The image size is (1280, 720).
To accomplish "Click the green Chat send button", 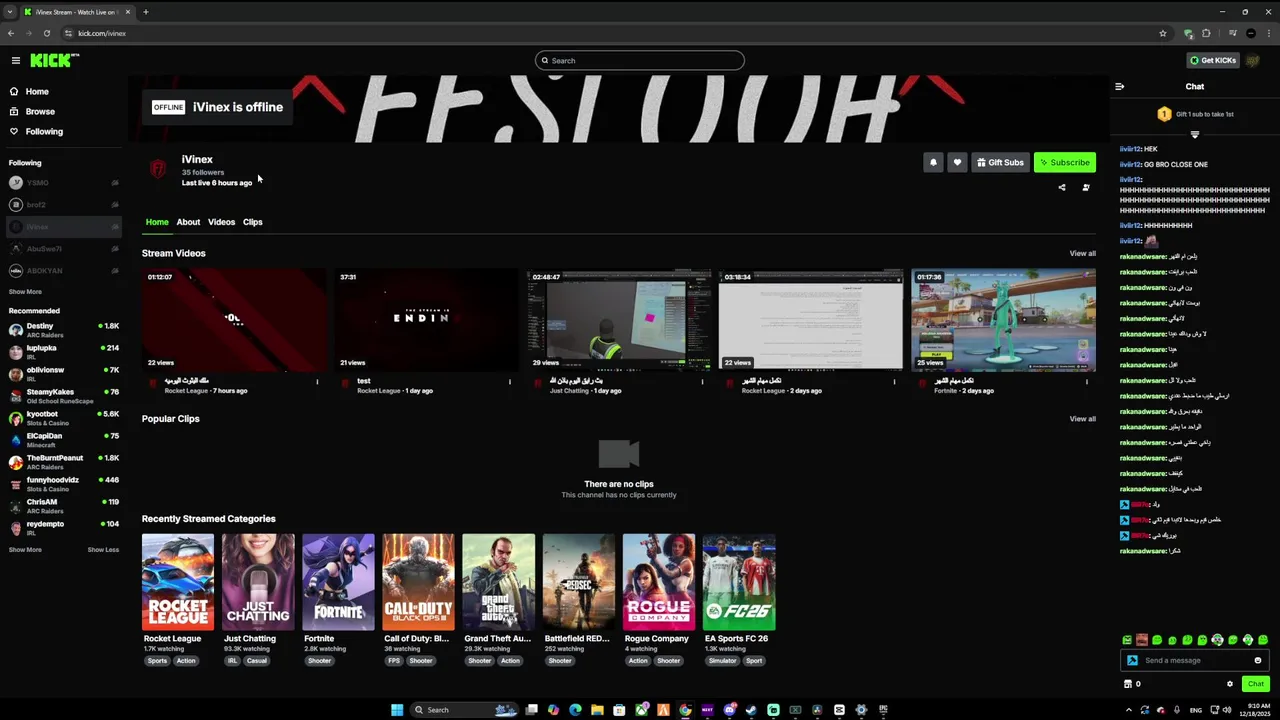I will coord(1256,684).
